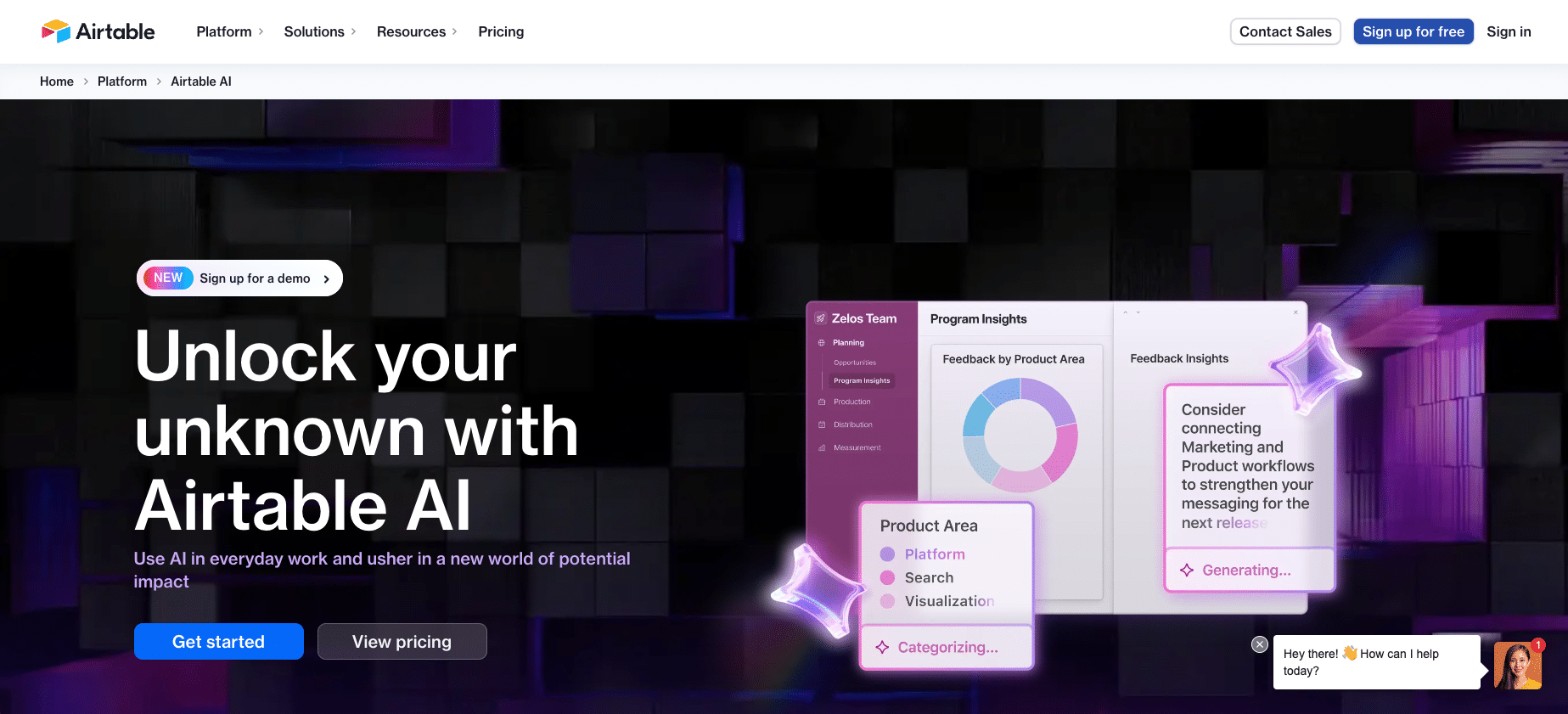The width and height of the screenshot is (1568, 714).
Task: Click the Visualization color dot
Action: [x=887, y=601]
